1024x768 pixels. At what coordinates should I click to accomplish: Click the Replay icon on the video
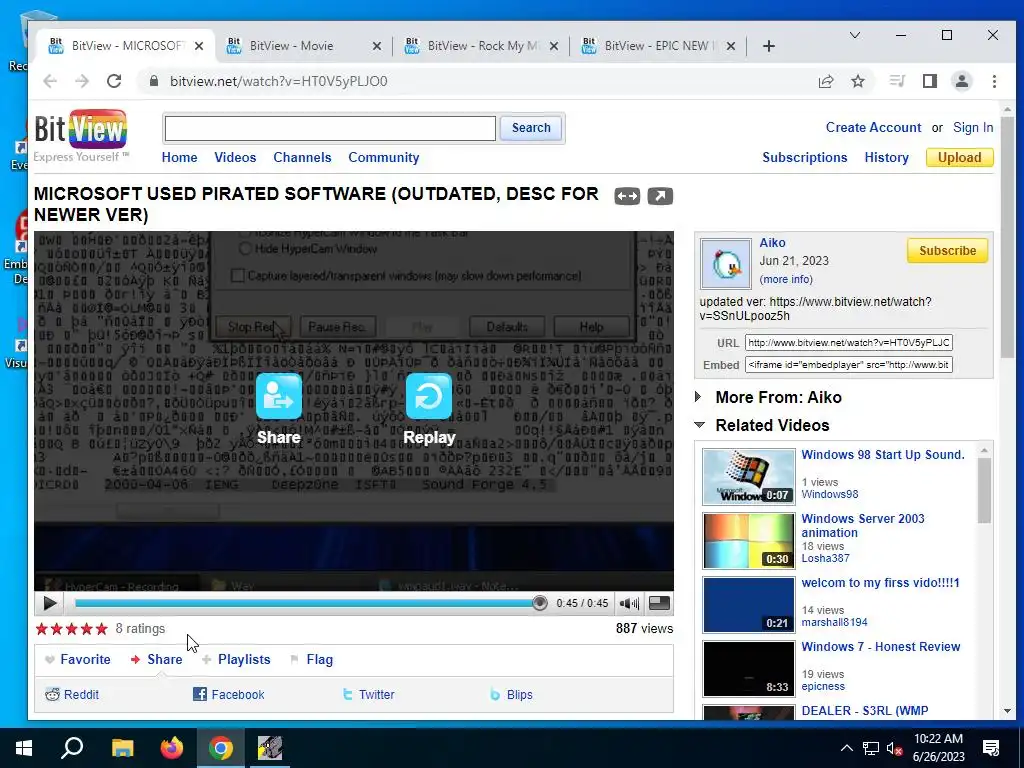[429, 396]
